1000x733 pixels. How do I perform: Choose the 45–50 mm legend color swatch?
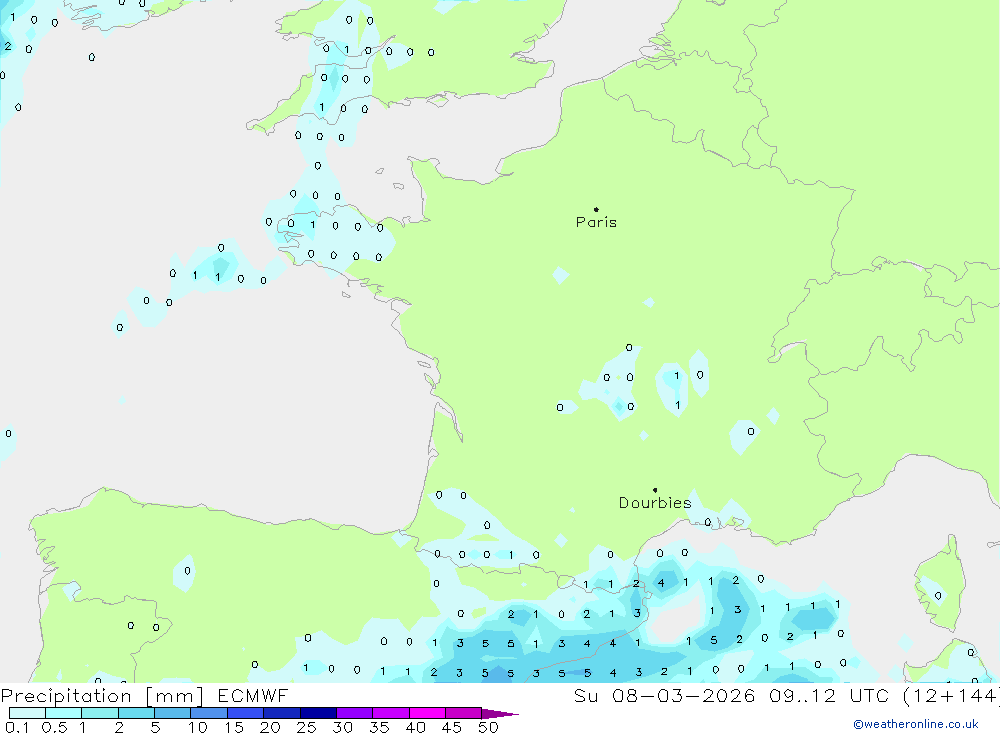click(464, 713)
